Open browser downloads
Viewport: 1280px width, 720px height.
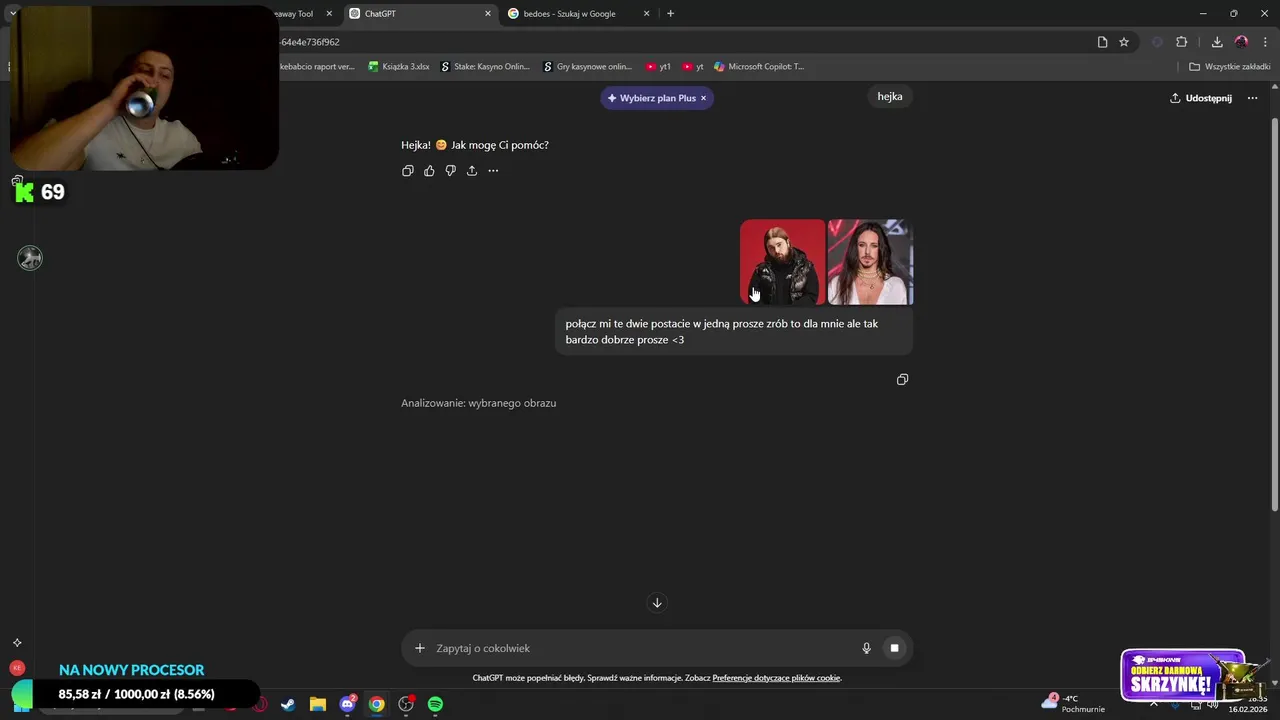click(1217, 42)
